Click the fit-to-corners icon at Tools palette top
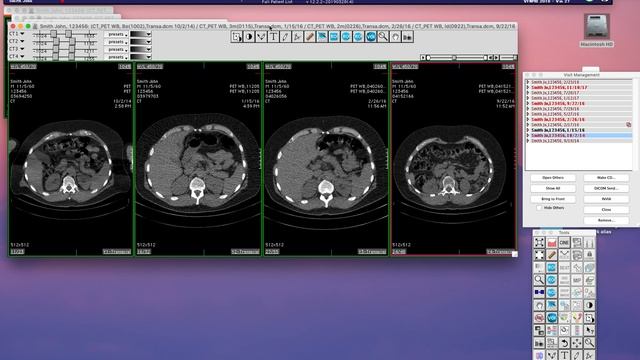The height and width of the screenshot is (360, 640). point(539,242)
